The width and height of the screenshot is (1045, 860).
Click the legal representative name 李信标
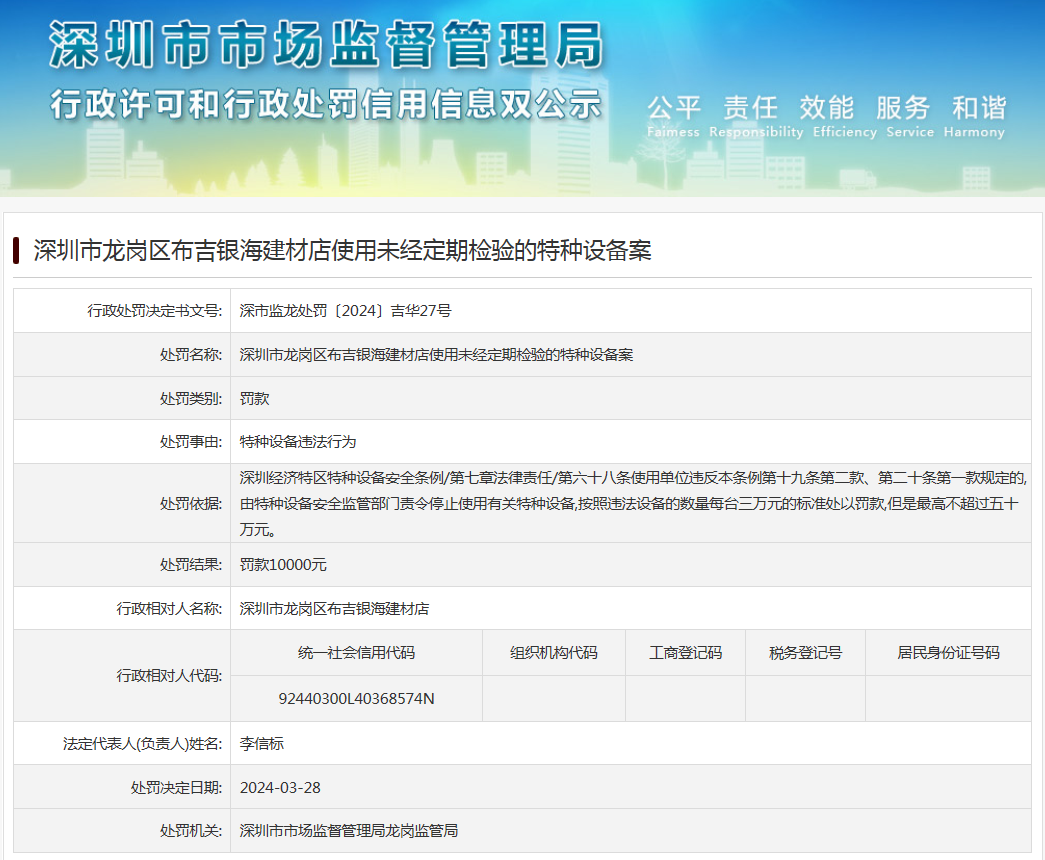coord(262,744)
